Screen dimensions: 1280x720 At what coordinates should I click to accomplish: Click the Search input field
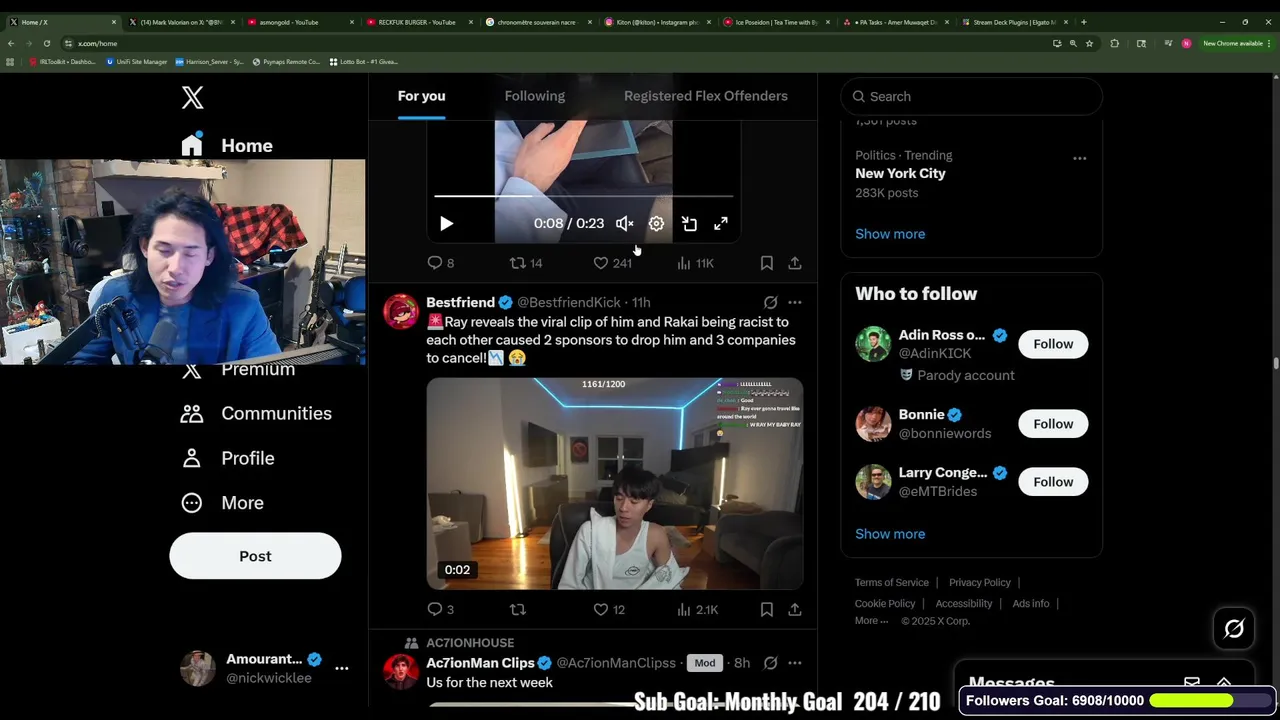pyautogui.click(x=971, y=96)
